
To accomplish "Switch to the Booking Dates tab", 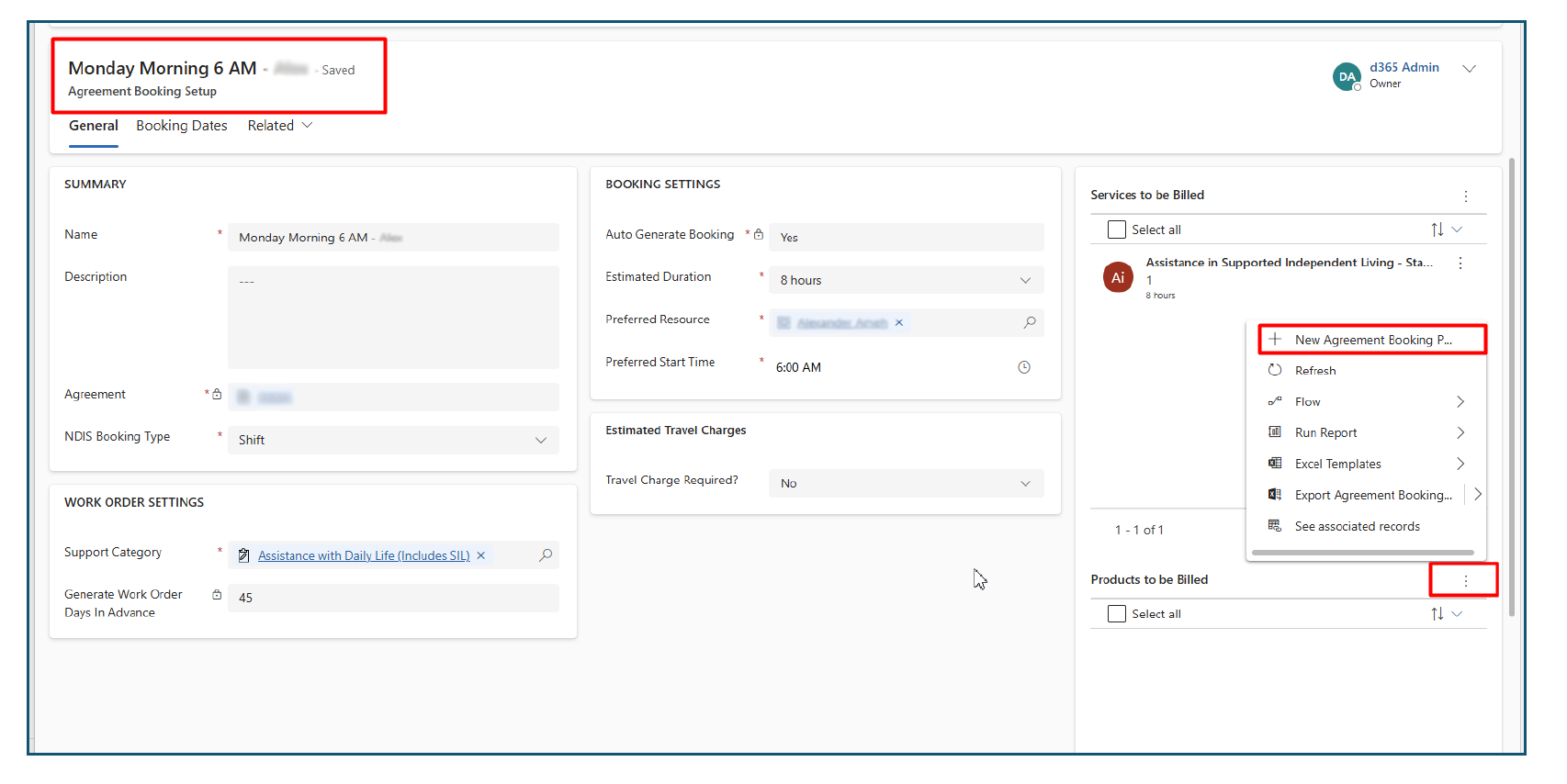I will point(182,126).
